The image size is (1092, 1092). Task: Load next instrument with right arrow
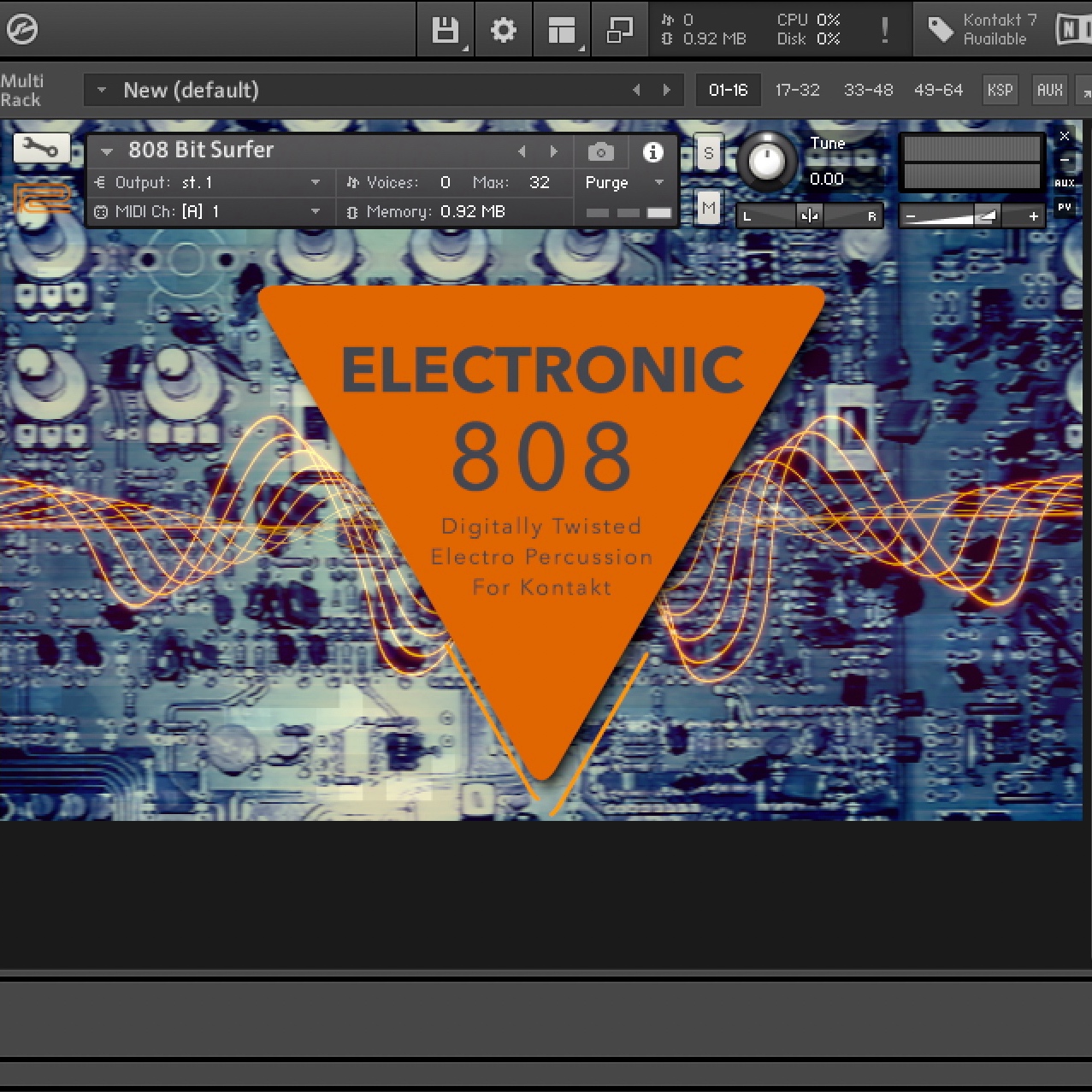point(553,151)
